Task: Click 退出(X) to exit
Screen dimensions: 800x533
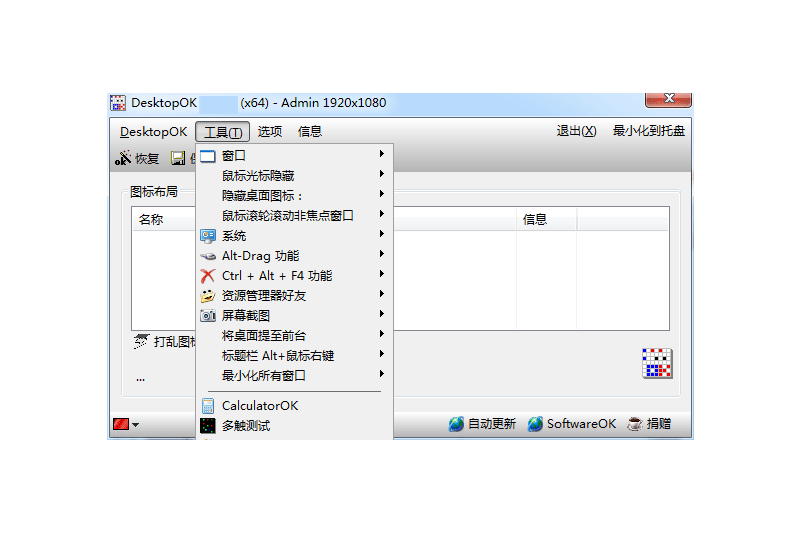Action: (x=576, y=131)
